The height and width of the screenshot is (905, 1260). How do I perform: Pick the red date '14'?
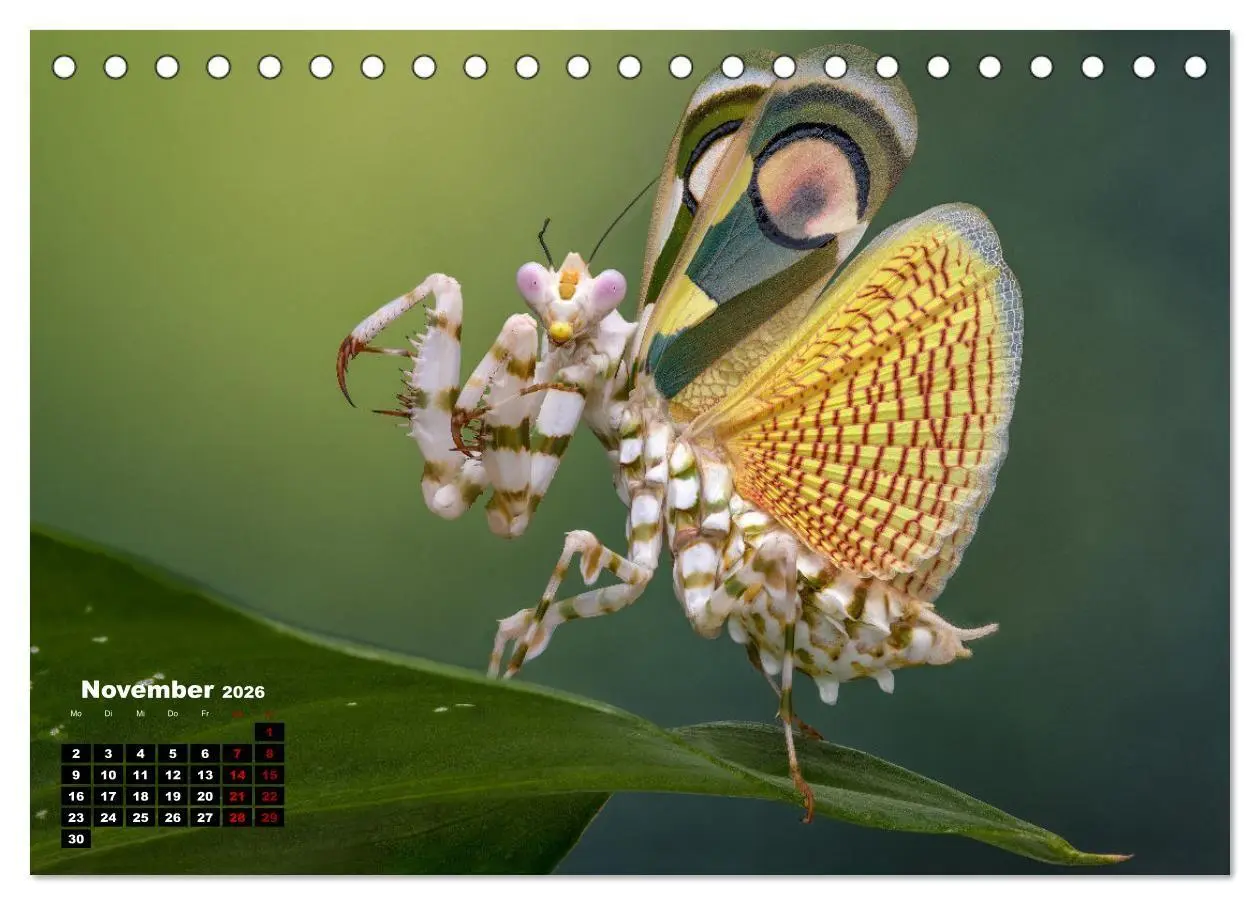point(237,775)
